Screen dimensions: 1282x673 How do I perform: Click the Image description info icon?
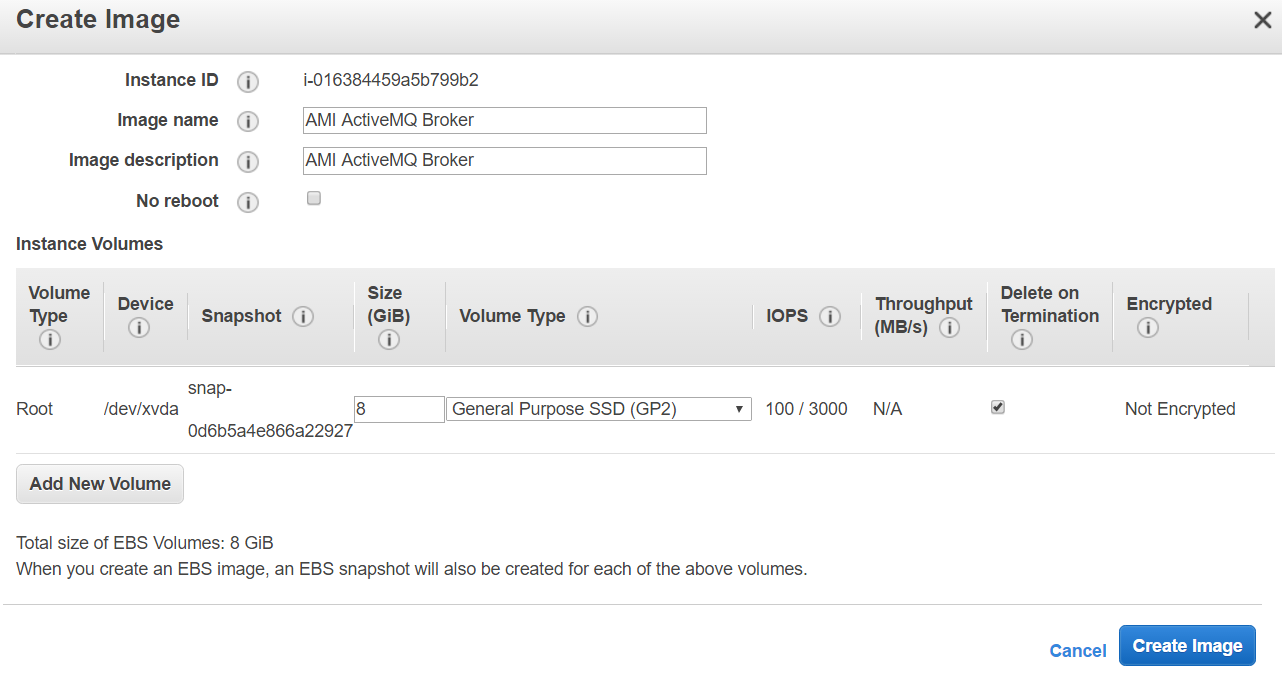click(x=248, y=162)
